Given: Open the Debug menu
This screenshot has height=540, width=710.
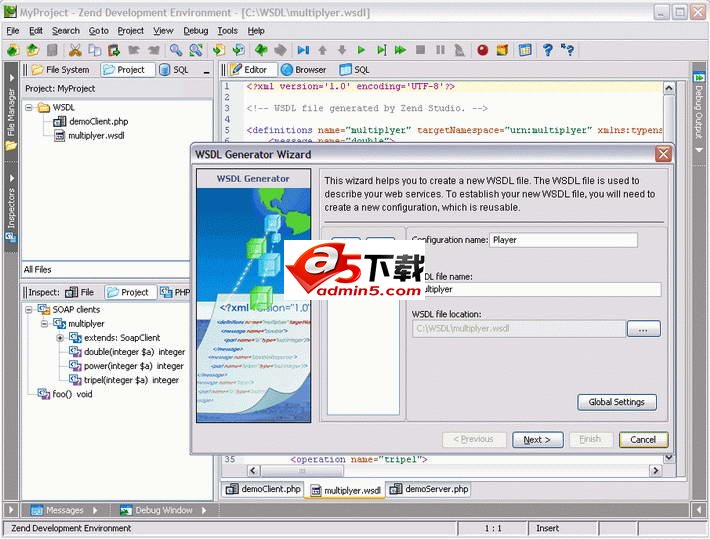Looking at the screenshot, I should [x=196, y=31].
